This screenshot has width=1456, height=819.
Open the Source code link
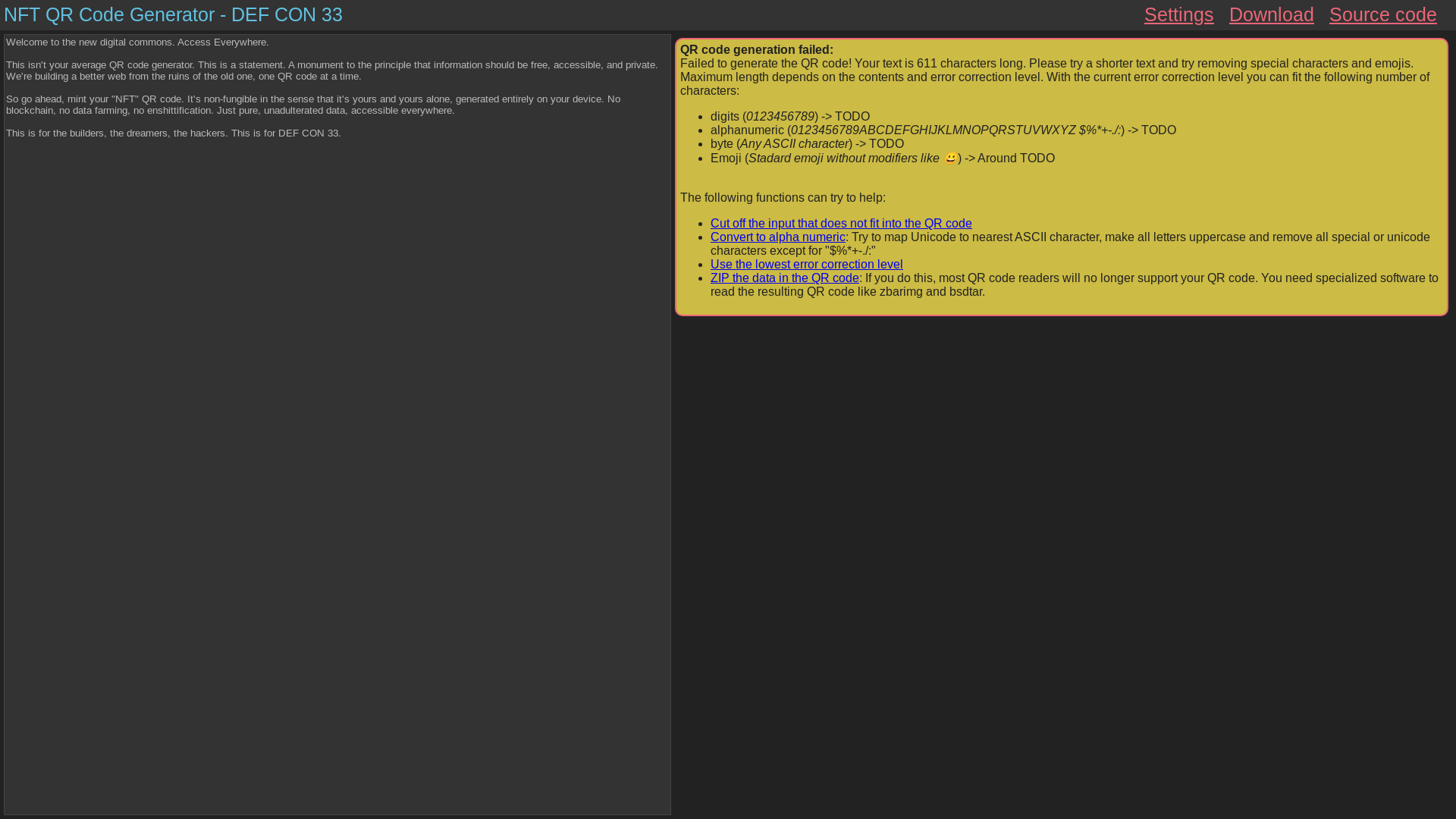1382,14
